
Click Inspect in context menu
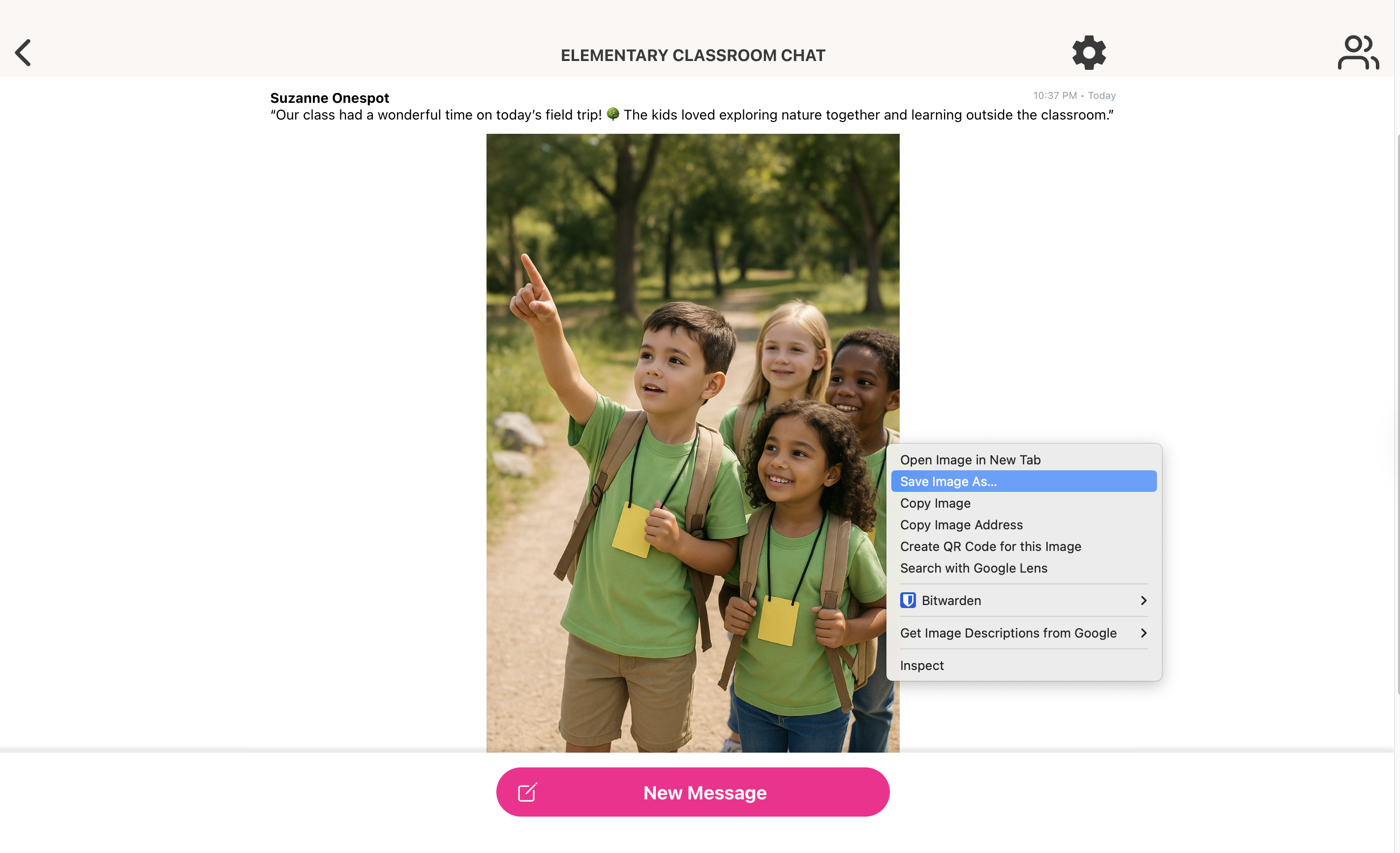921,665
